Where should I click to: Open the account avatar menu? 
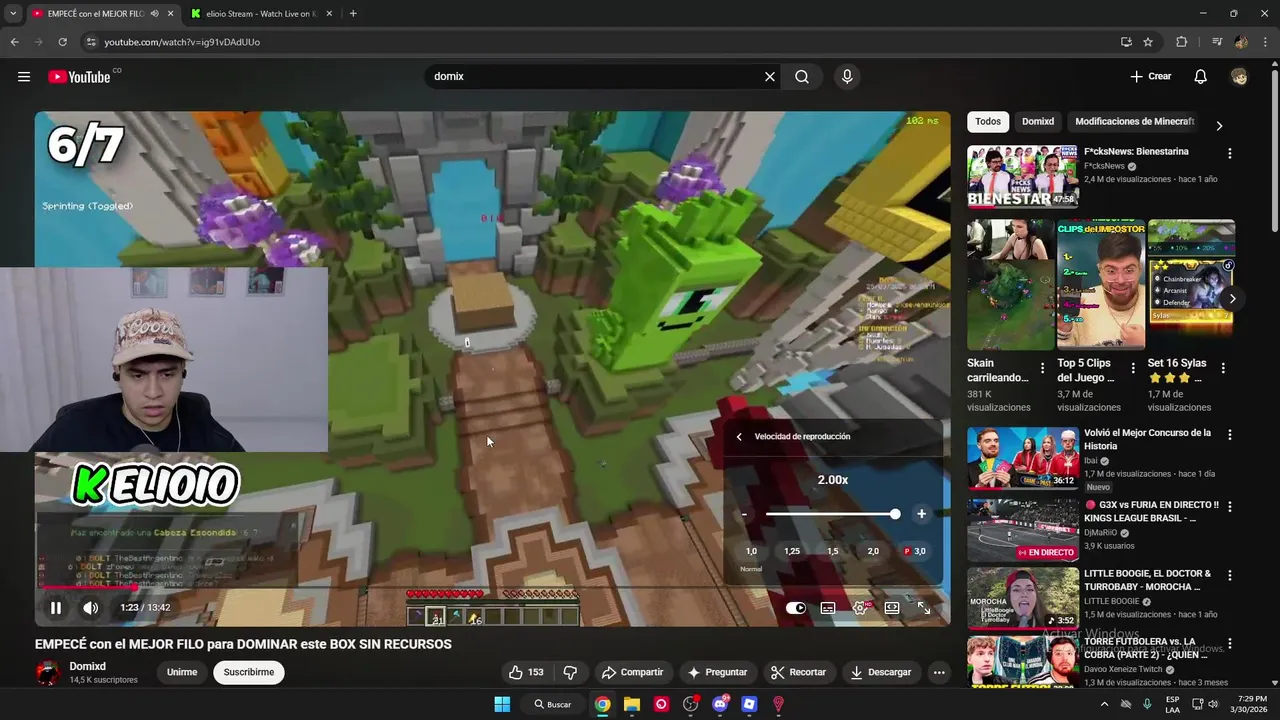click(1240, 77)
